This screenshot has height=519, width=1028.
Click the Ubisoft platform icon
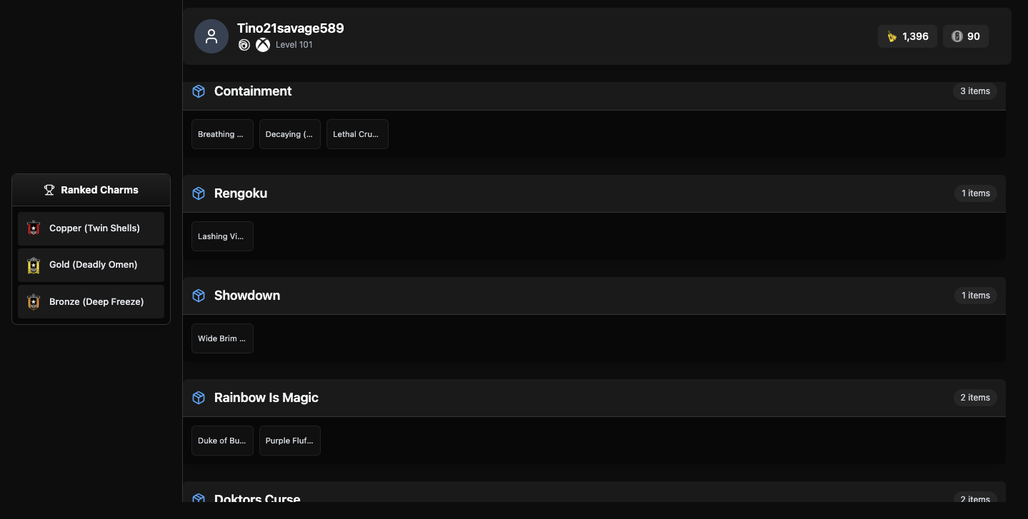(244, 45)
